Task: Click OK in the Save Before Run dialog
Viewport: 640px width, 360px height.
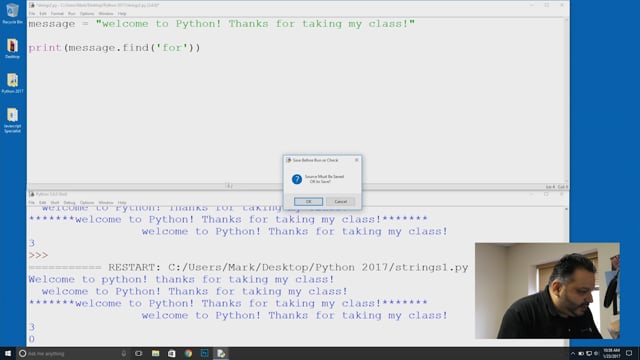Action: (x=308, y=202)
